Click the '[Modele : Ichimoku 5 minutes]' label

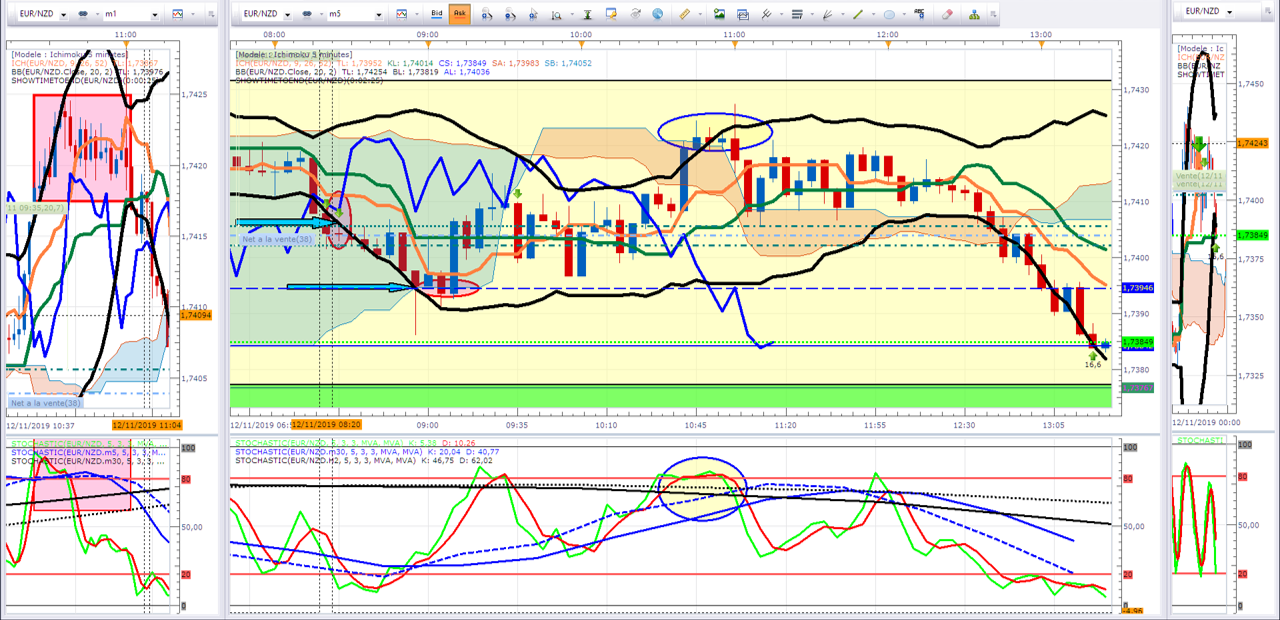point(293,54)
